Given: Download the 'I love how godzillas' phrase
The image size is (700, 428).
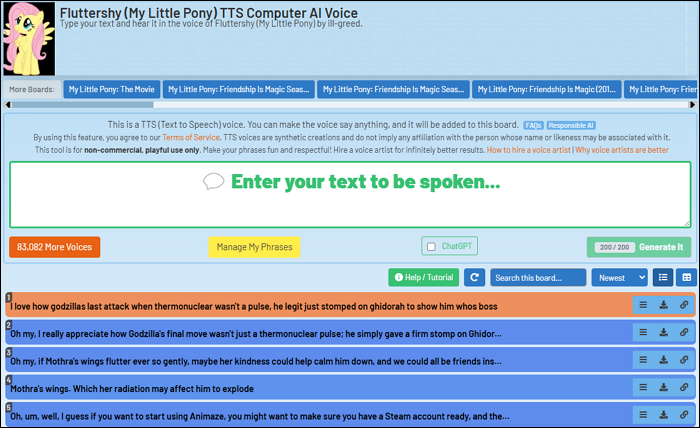Looking at the screenshot, I should tap(663, 305).
